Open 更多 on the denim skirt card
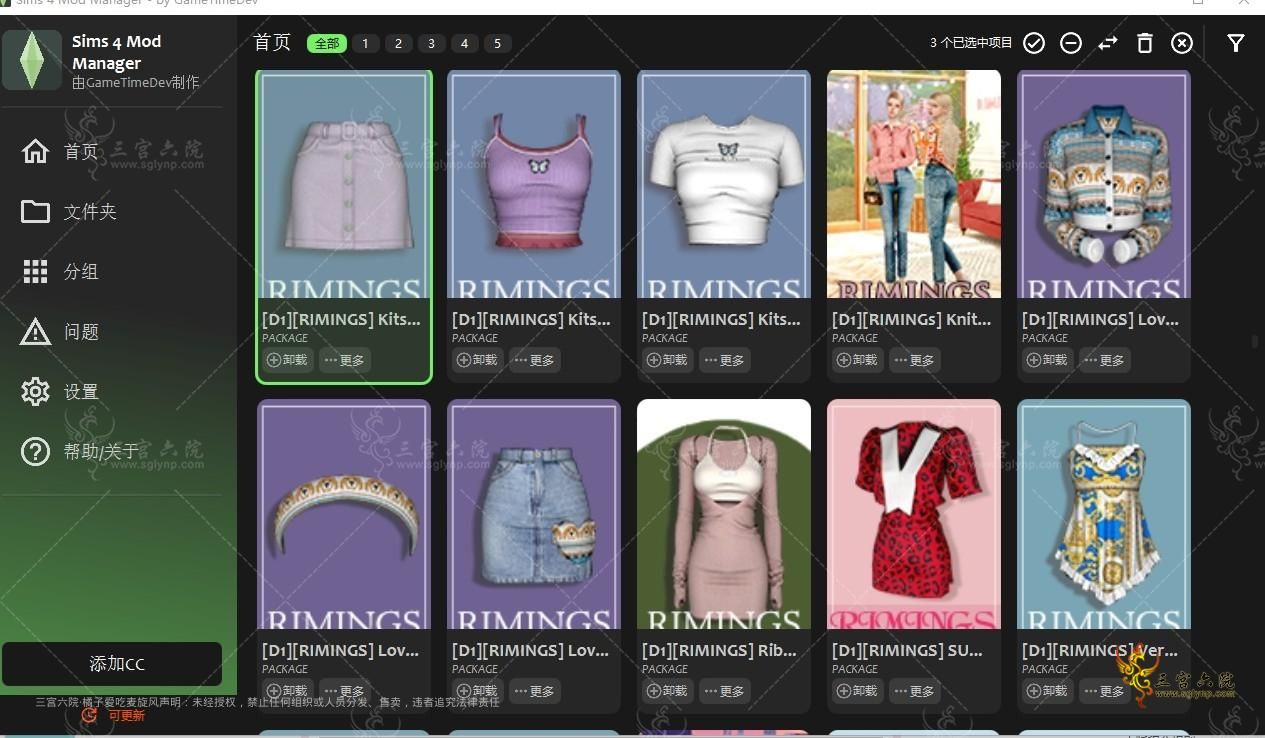The height and width of the screenshot is (738, 1265). click(535, 691)
